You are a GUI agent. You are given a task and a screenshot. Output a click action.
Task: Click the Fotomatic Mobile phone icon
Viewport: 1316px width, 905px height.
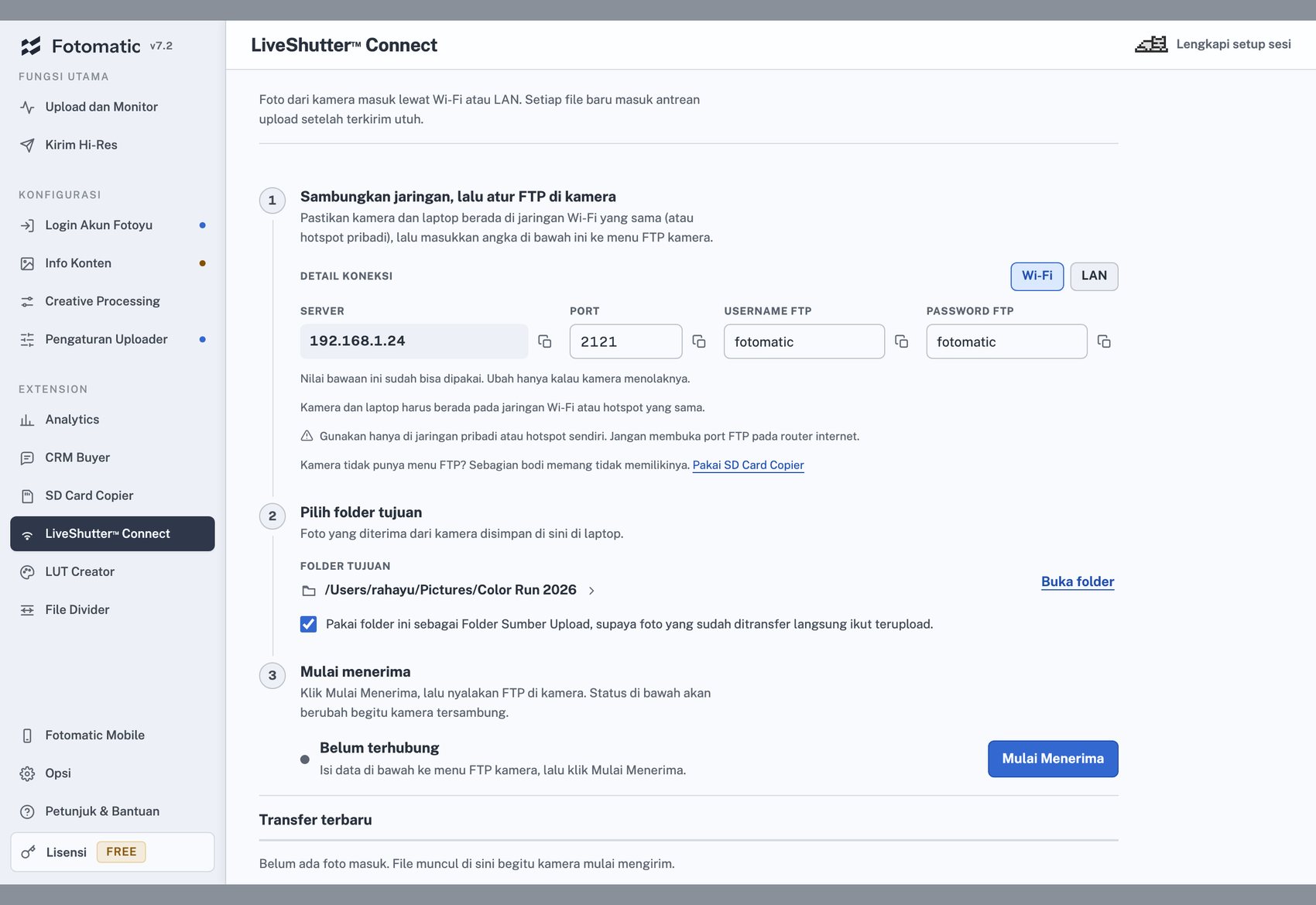click(x=27, y=735)
